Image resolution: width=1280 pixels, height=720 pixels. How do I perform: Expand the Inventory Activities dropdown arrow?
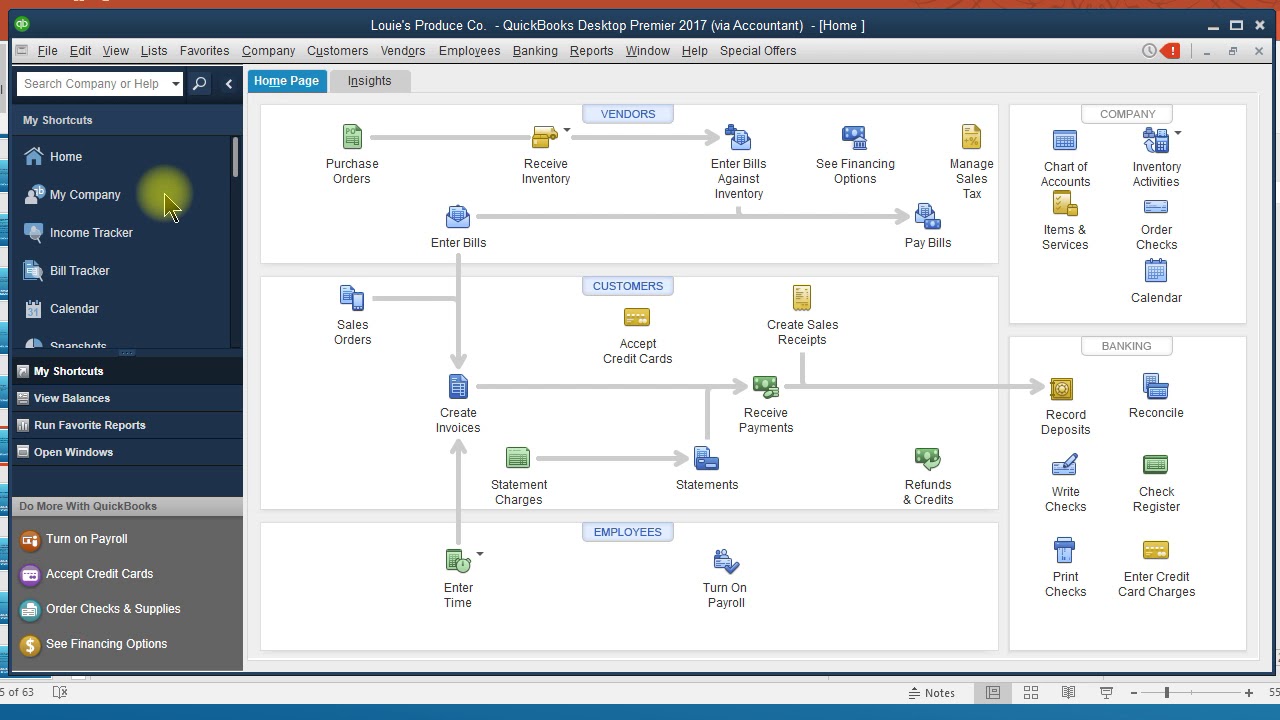point(1178,133)
